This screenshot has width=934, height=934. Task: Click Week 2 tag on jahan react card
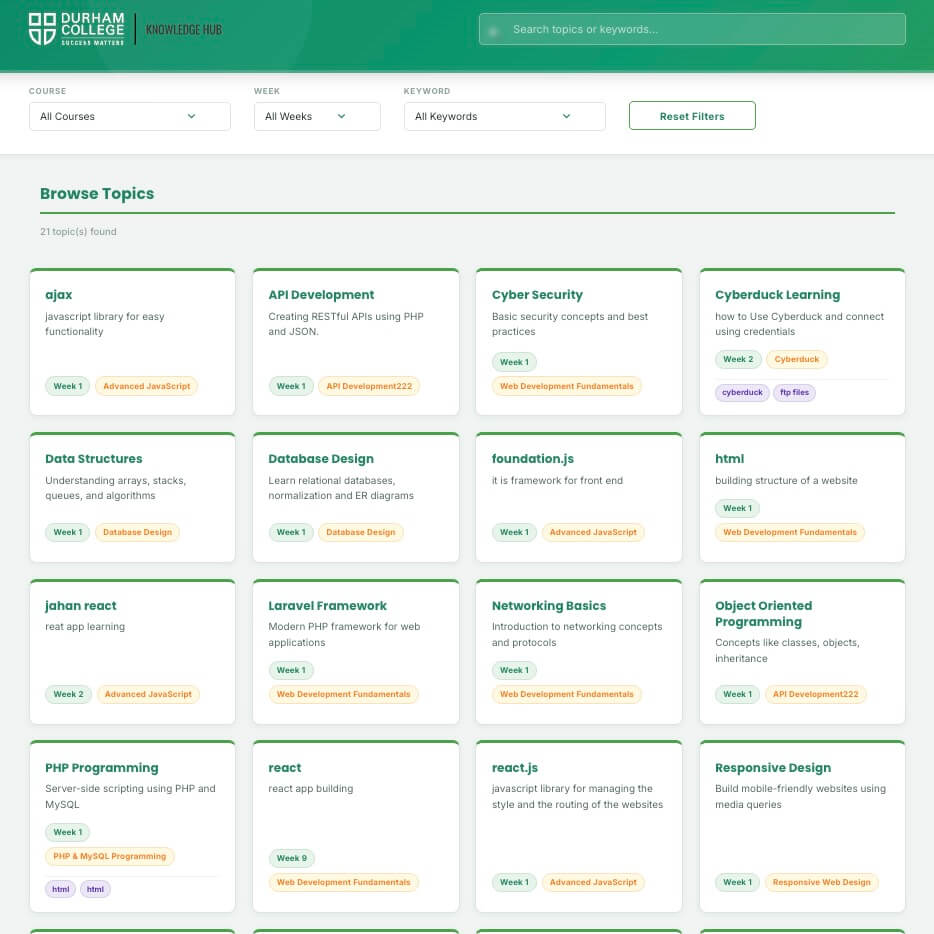[x=68, y=695]
